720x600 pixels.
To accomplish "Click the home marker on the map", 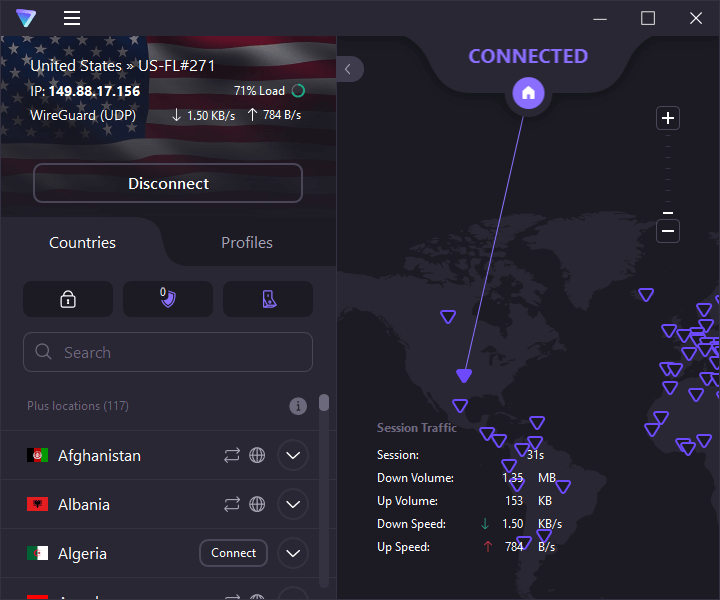I will (528, 93).
